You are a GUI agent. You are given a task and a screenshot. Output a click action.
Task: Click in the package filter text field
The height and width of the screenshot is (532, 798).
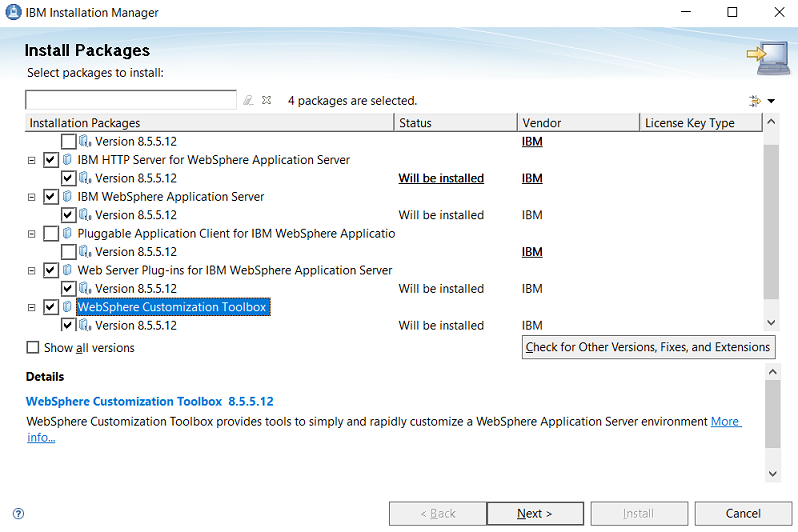pos(131,100)
